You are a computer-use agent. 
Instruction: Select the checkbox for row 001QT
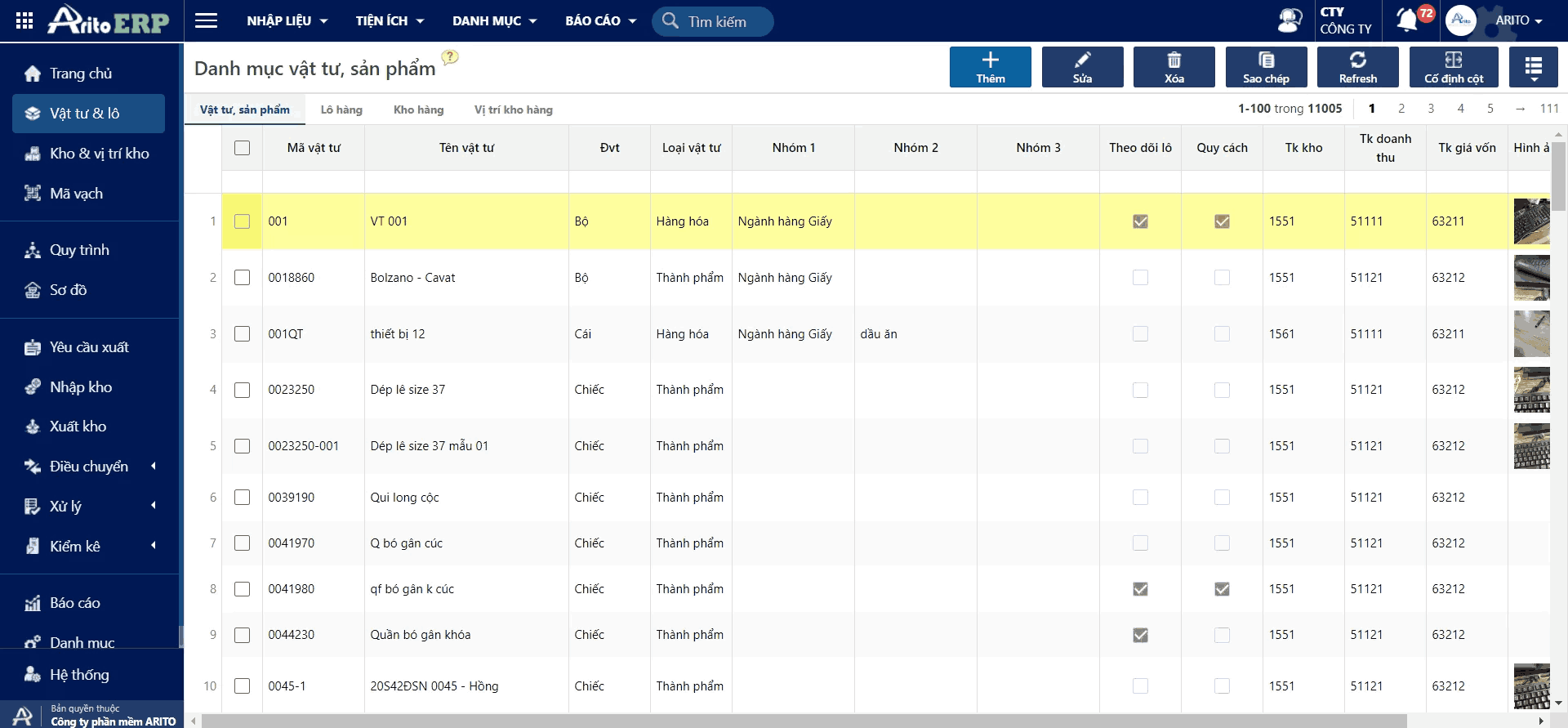coord(242,334)
